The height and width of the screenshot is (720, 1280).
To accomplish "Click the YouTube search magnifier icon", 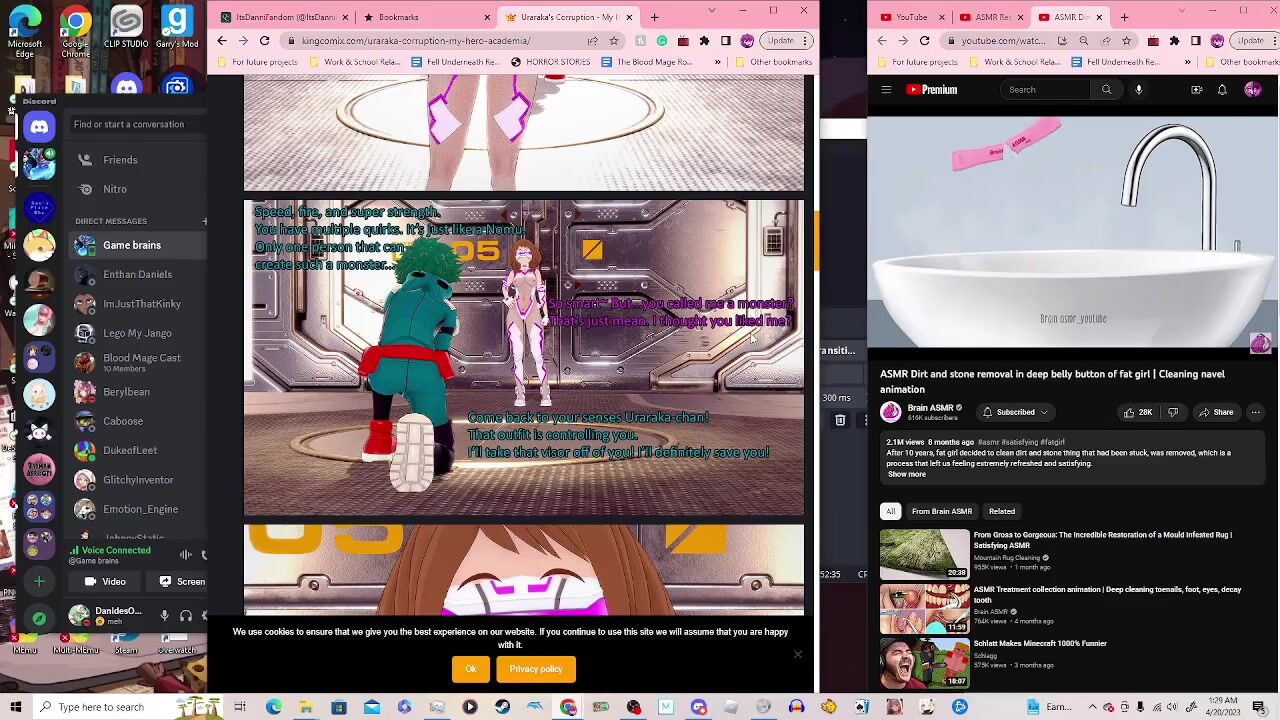I will pyautogui.click(x=1106, y=90).
